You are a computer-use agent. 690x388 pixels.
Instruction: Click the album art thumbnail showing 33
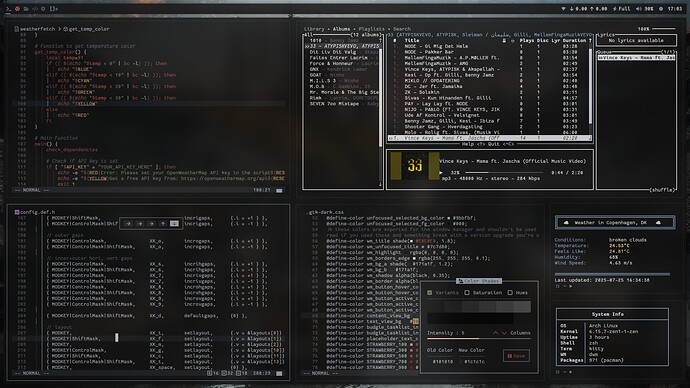pyautogui.click(x=415, y=165)
